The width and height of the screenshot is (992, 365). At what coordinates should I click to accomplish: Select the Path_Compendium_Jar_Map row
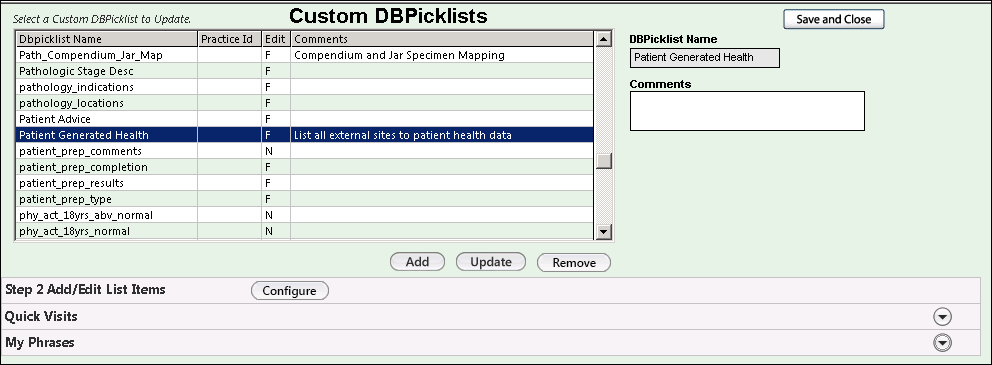pos(304,55)
